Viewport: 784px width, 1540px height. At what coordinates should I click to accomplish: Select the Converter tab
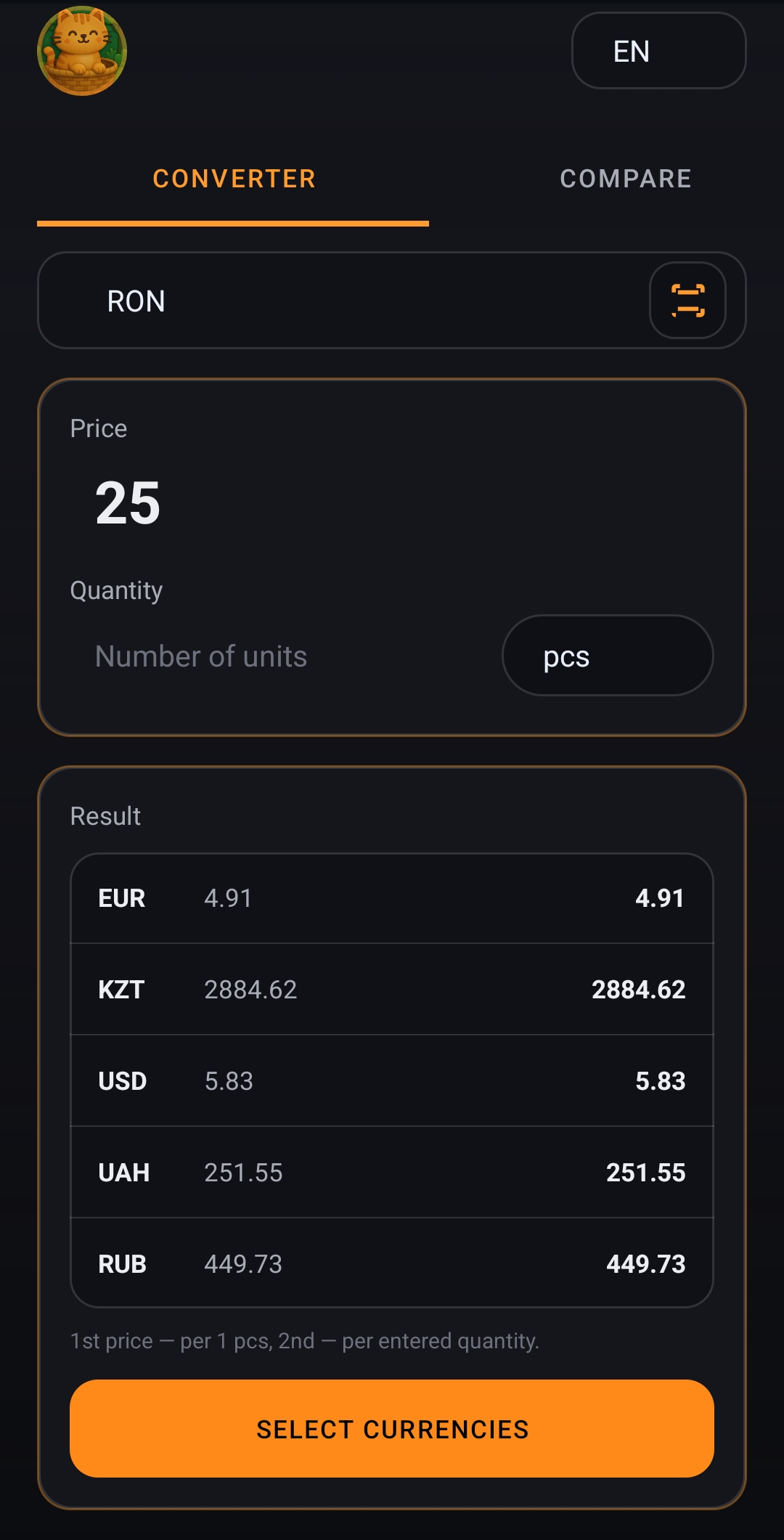[x=234, y=179]
